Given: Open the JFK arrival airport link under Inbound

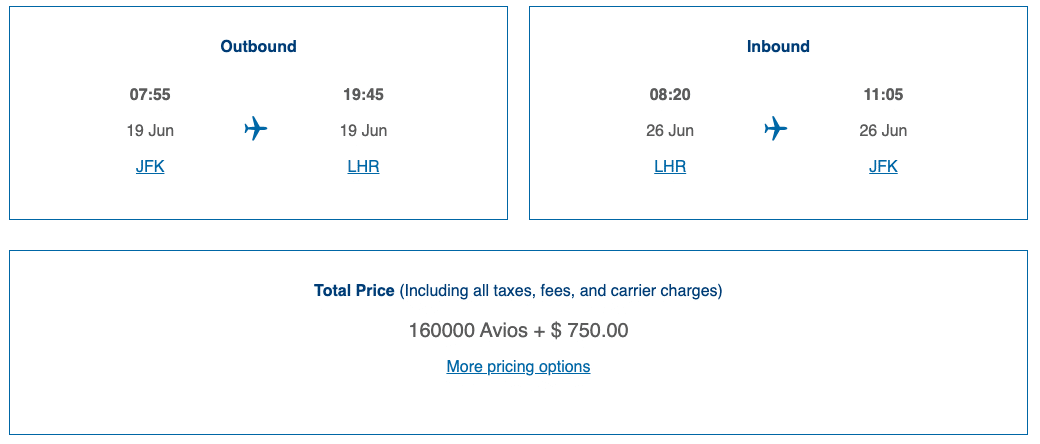Looking at the screenshot, I should pyautogui.click(x=883, y=167).
